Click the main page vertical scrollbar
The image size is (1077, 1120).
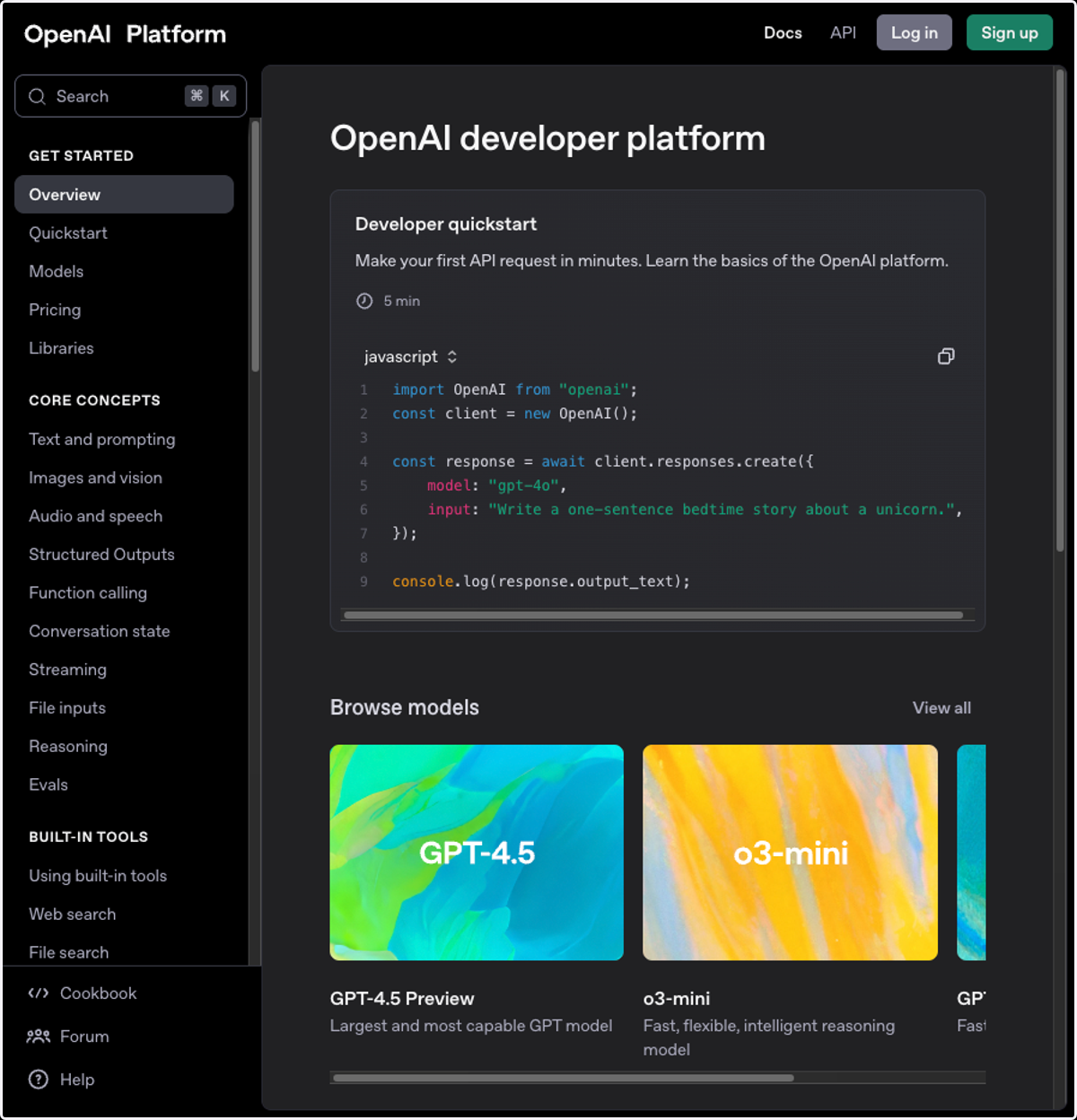tap(1061, 311)
